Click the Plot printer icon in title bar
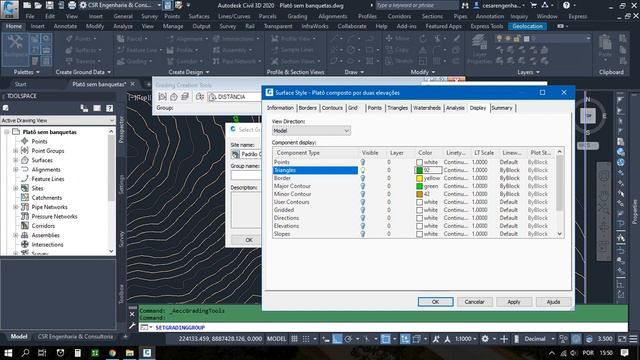The height and width of the screenshot is (360, 640). 72,5
